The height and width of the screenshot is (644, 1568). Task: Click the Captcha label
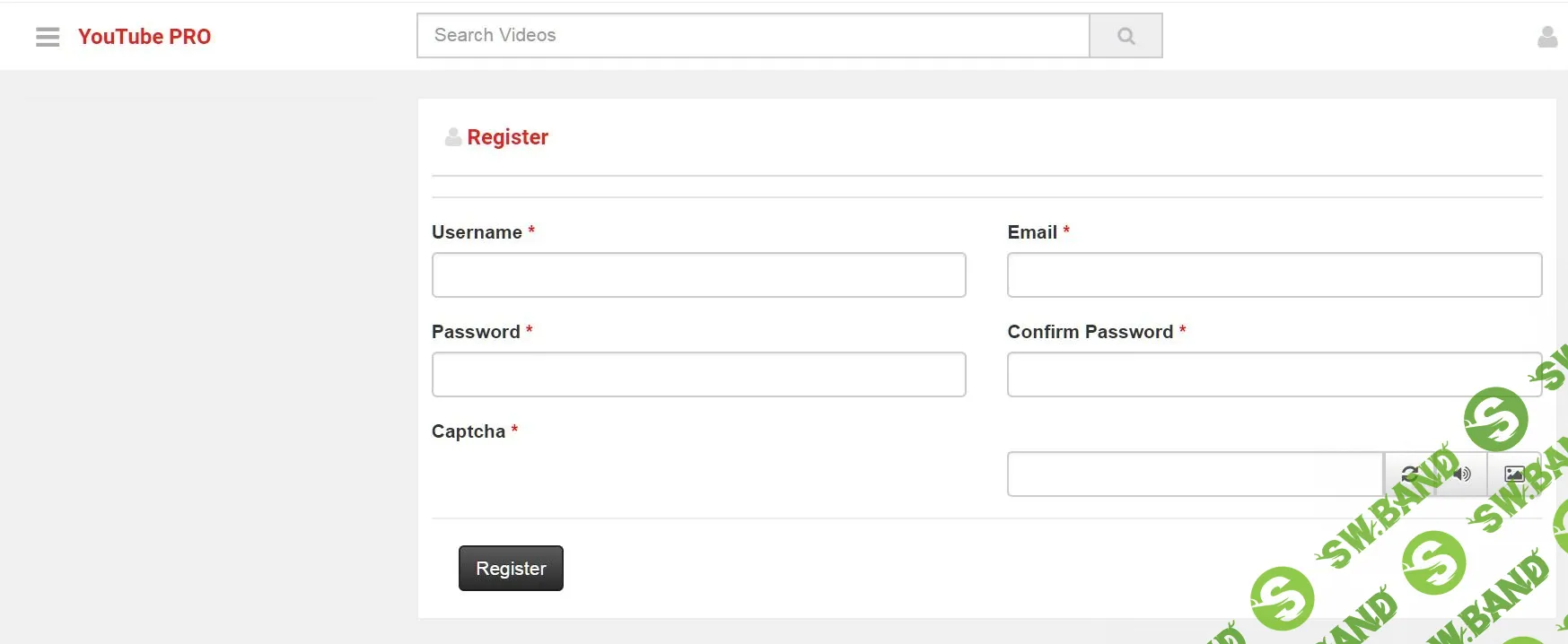coord(469,431)
